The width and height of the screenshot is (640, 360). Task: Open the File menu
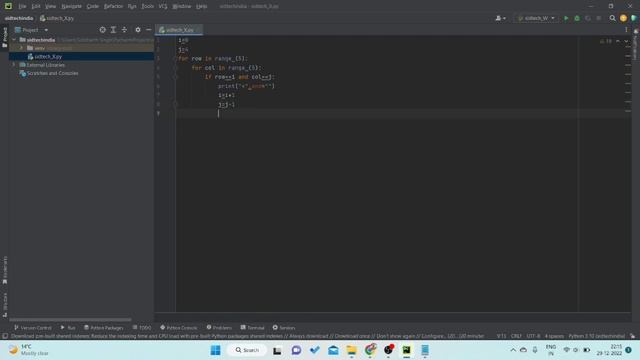tap(22, 6)
